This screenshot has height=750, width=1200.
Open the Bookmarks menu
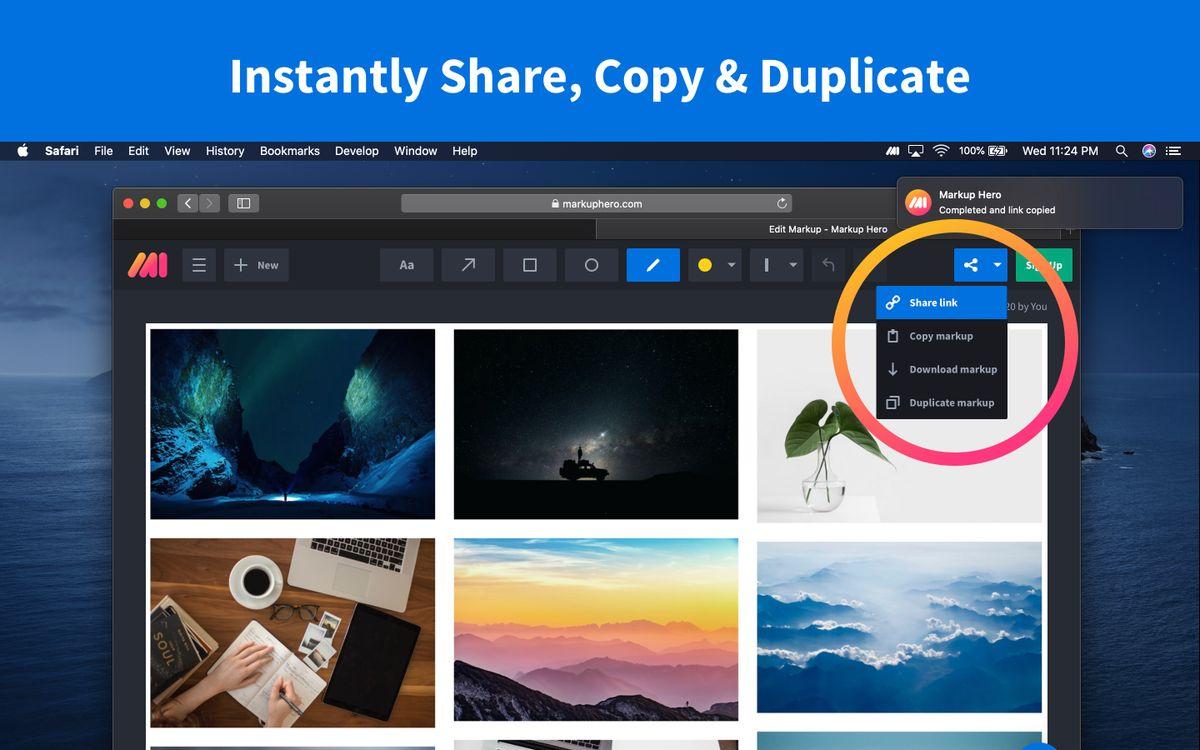click(290, 151)
